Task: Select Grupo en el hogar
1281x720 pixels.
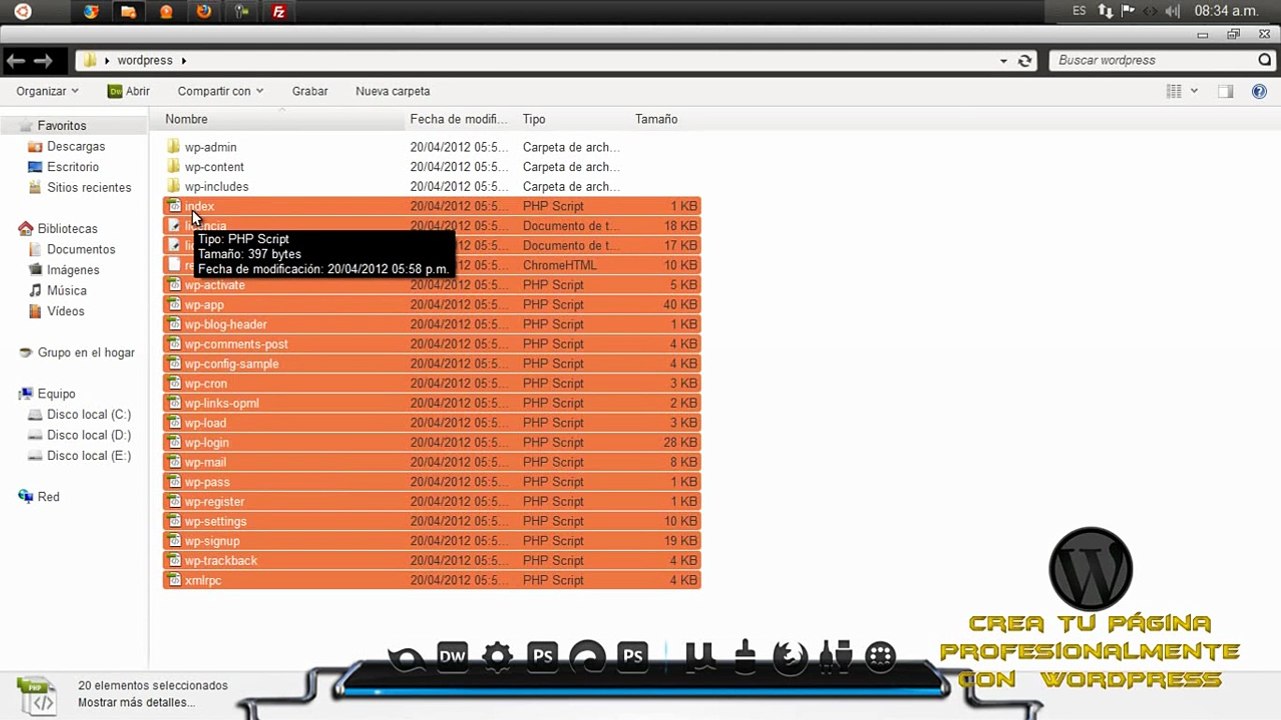Action: coord(86,352)
